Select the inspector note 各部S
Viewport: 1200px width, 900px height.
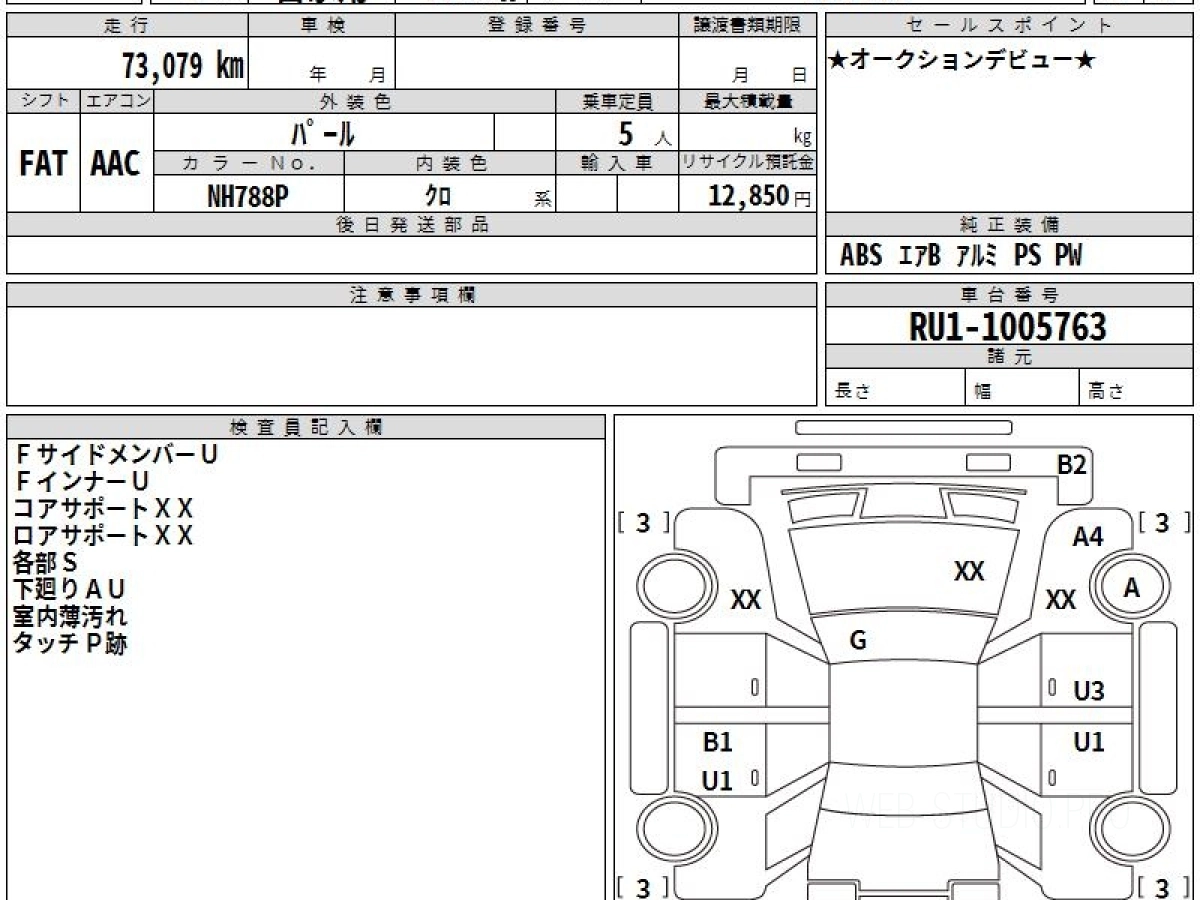click(45, 562)
